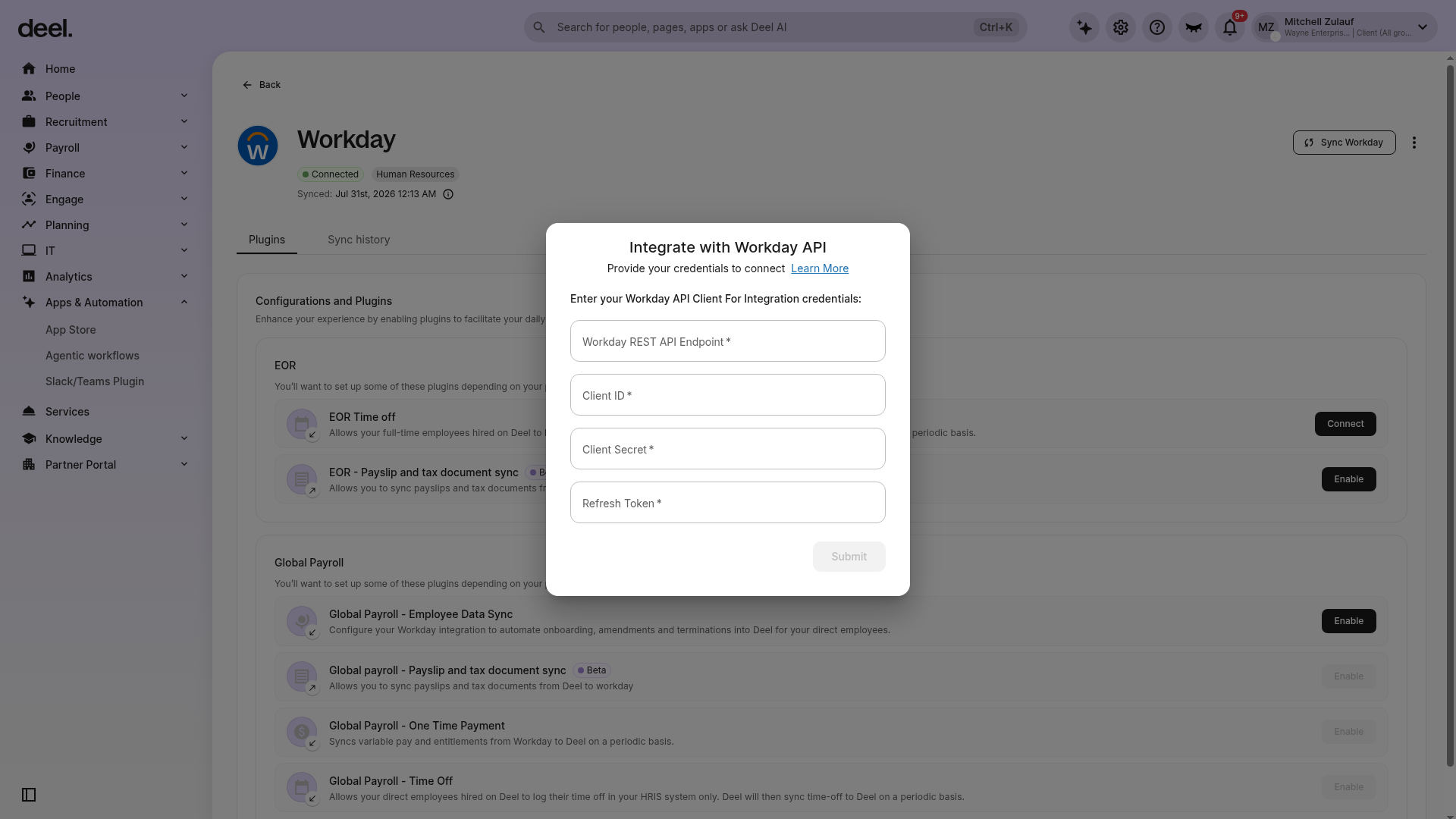Image resolution: width=1456 pixels, height=819 pixels.
Task: Click the Employee Data Sync plugin icon
Action: point(302,621)
